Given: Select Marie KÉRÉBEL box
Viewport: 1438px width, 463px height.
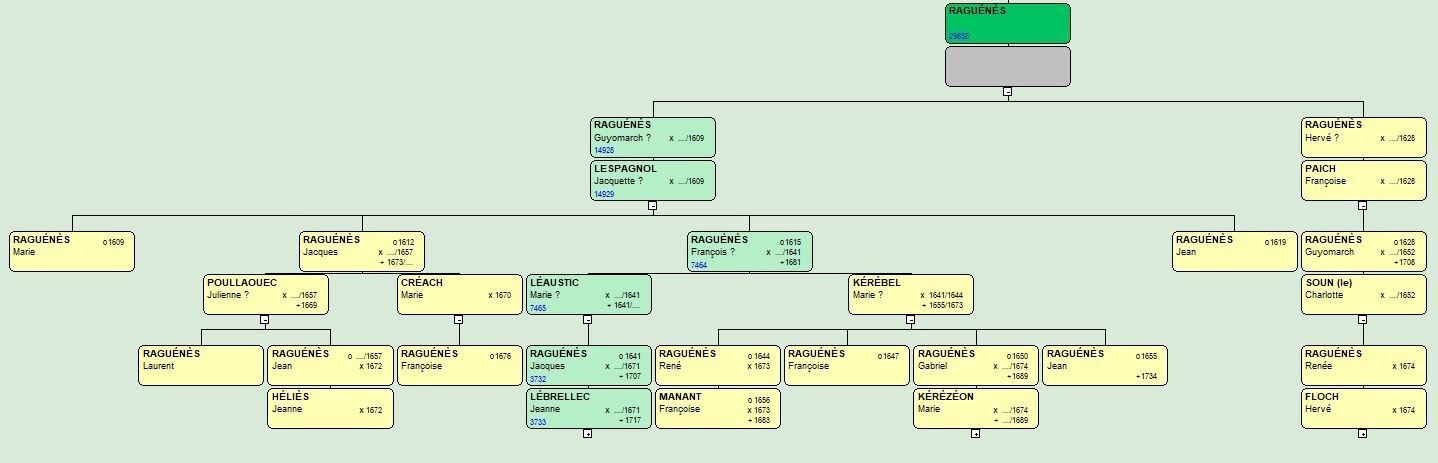Looking at the screenshot, I should pyautogui.click(x=911, y=295).
